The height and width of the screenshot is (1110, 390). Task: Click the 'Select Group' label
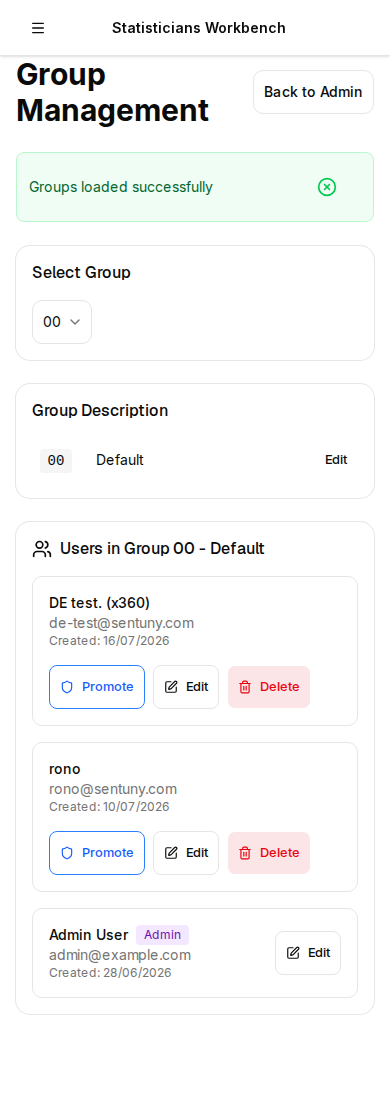click(81, 273)
